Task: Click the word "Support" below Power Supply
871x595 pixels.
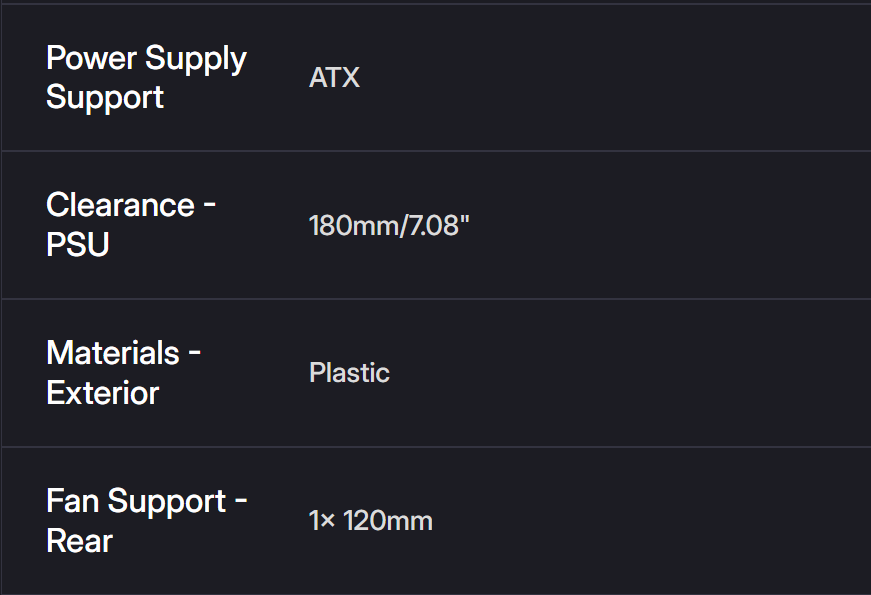Action: point(105,98)
